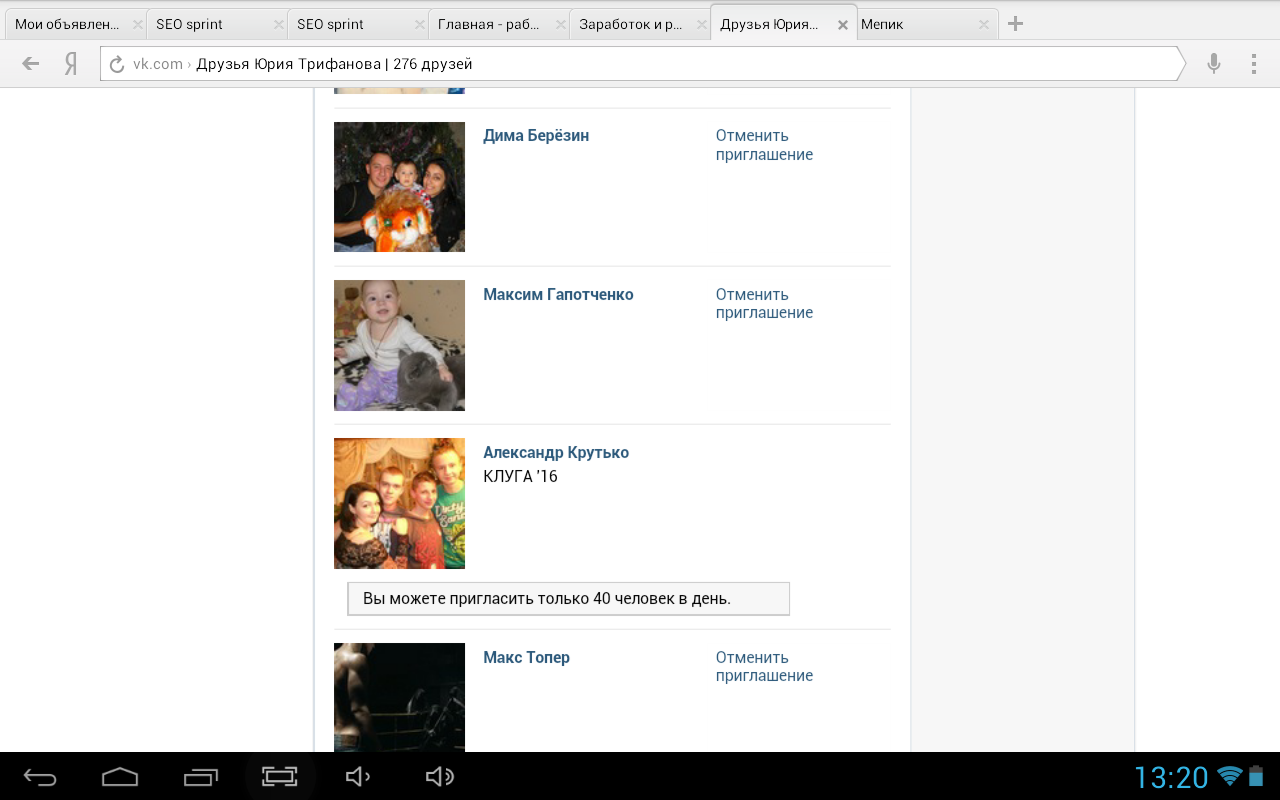Cancel invitation for Макс Топер

[764, 667]
